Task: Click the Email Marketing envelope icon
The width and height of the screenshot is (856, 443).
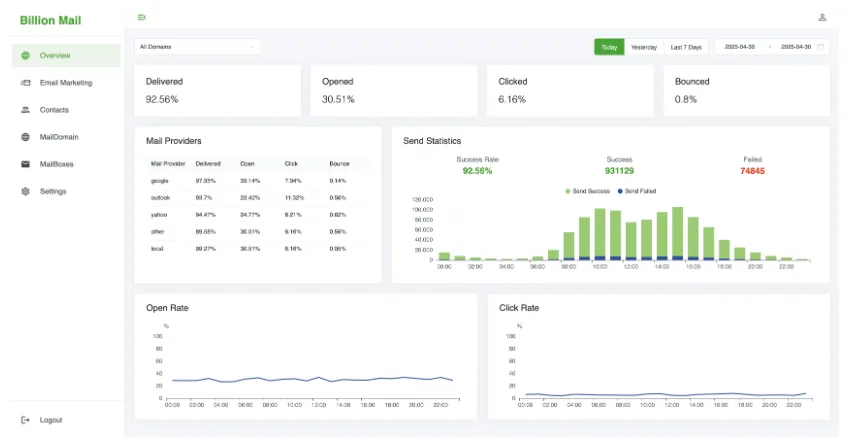Action: (x=25, y=83)
